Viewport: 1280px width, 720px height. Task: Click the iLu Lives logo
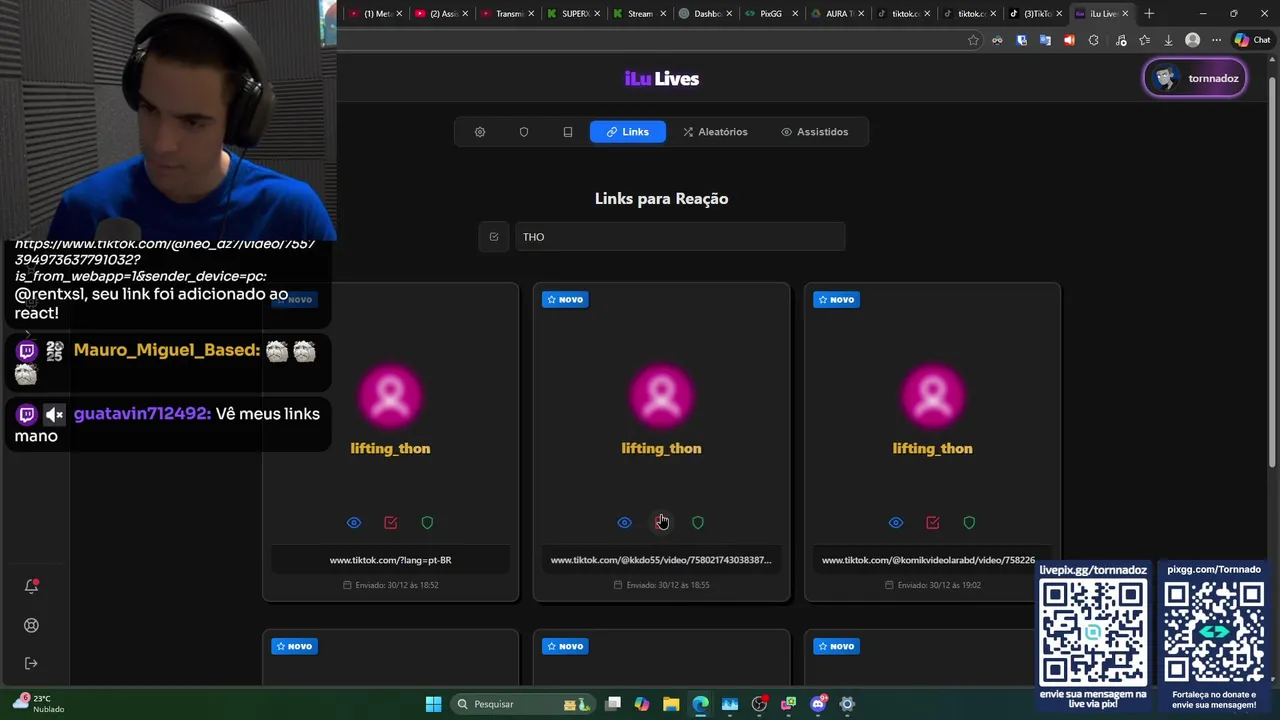tap(661, 79)
